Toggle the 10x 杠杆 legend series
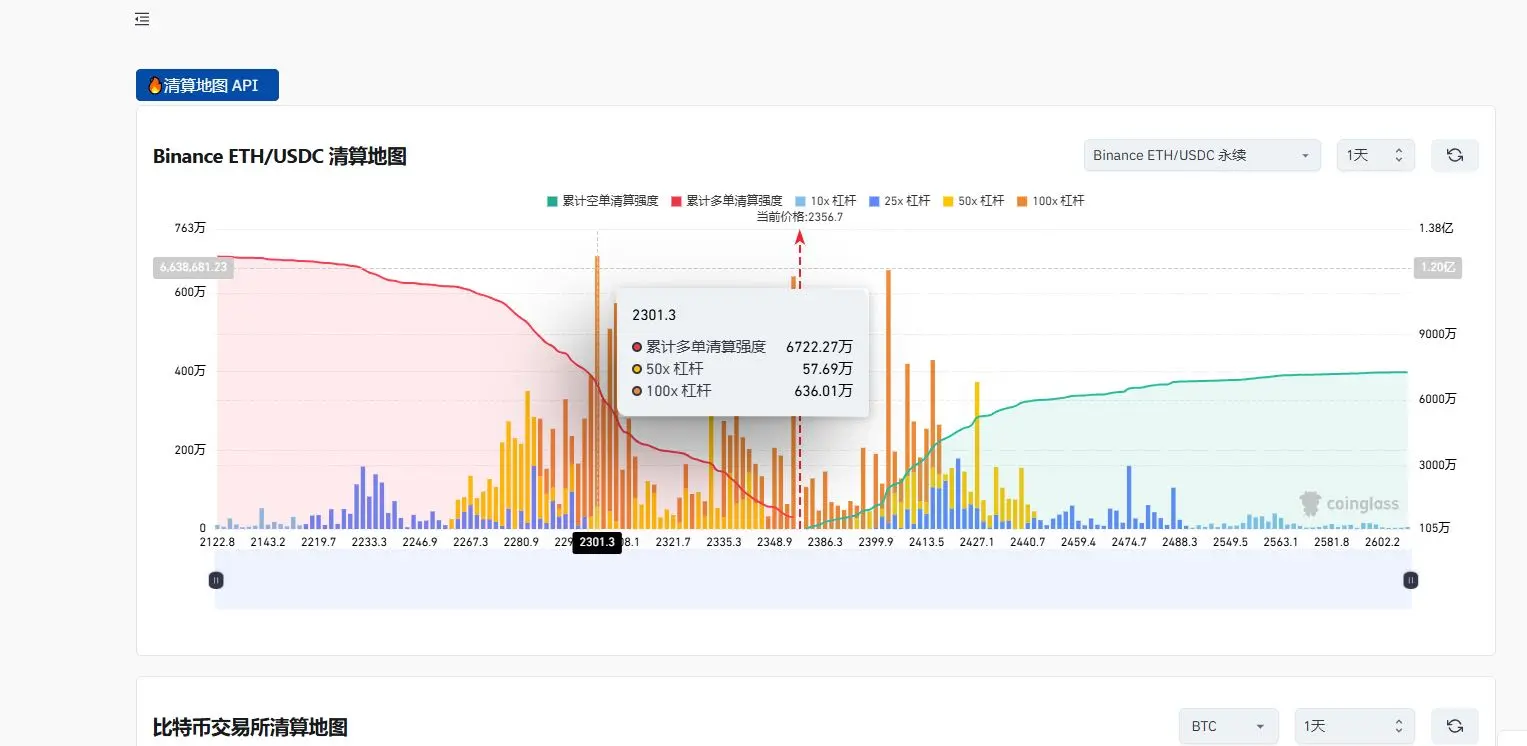Image resolution: width=1527 pixels, height=746 pixels. (828, 201)
